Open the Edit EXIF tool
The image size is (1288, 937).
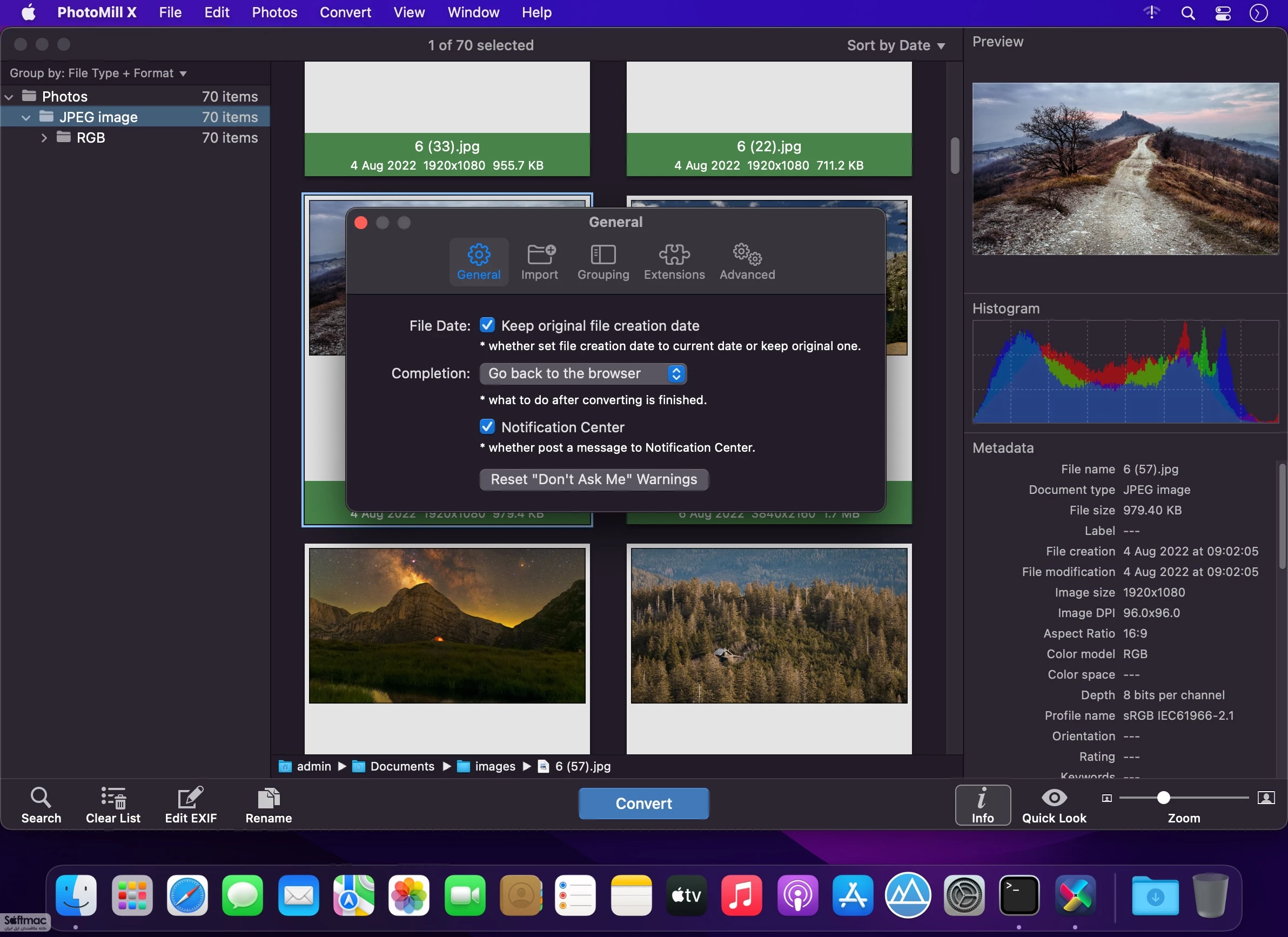pos(191,805)
